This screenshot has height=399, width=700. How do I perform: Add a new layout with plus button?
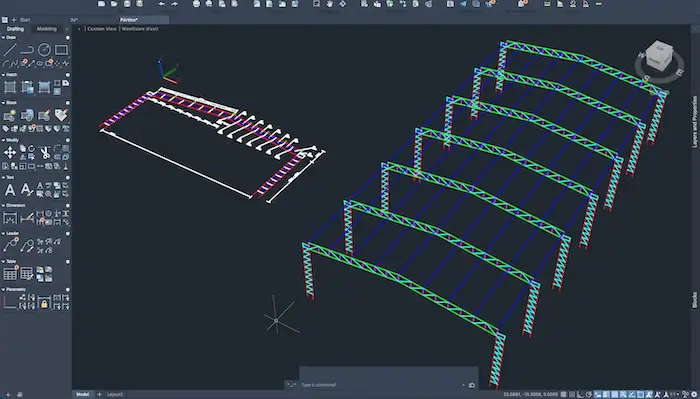point(99,395)
